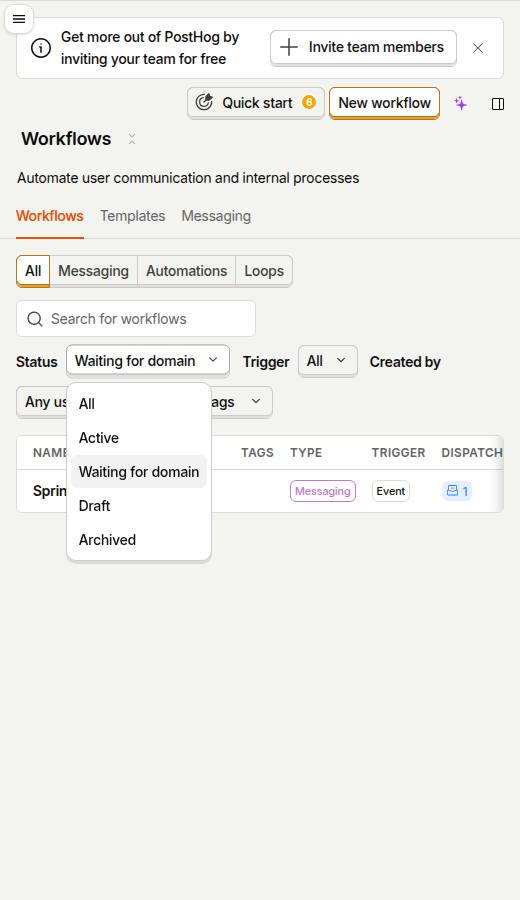Click the TYPE column header
This screenshot has width=520, height=900.
pyautogui.click(x=306, y=453)
